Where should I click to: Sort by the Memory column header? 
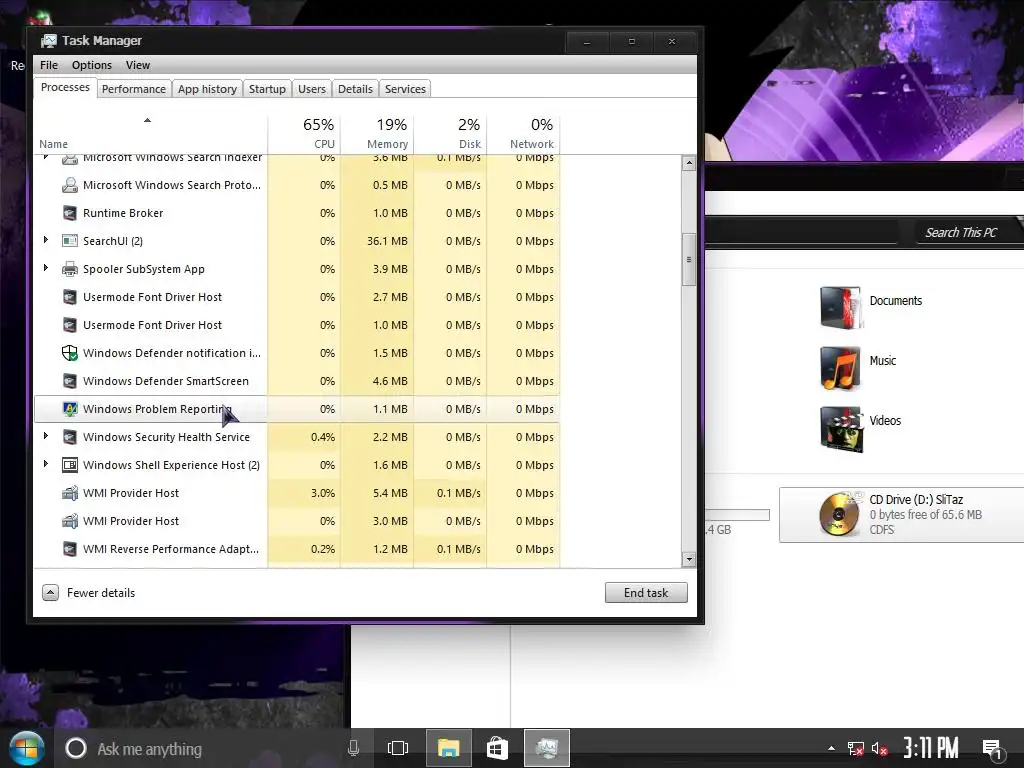pos(377,134)
